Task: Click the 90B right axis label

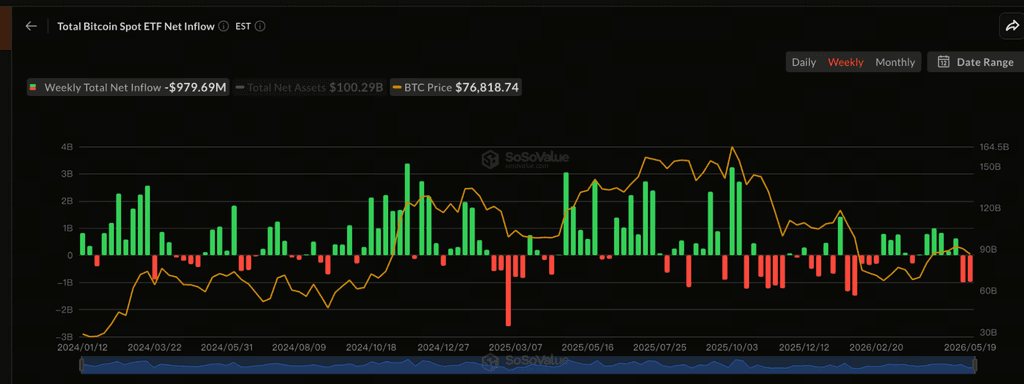Action: (x=987, y=249)
